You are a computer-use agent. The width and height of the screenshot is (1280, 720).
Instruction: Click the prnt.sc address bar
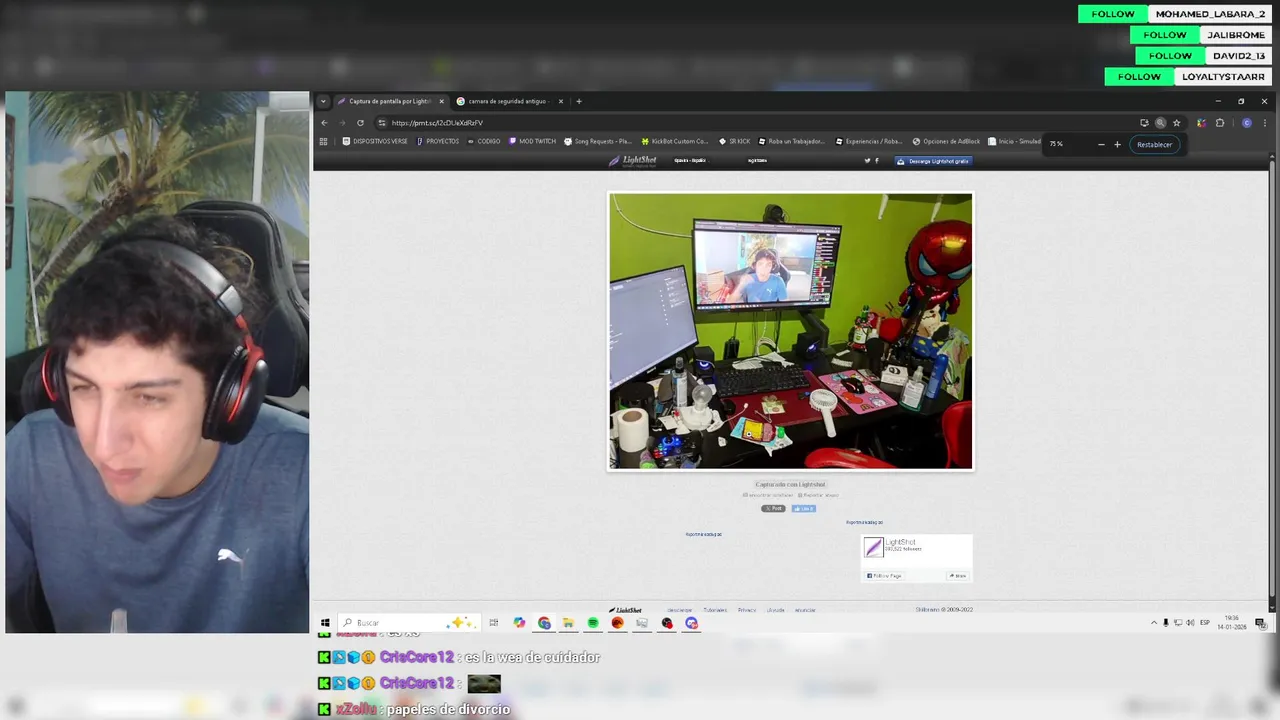[760, 123]
